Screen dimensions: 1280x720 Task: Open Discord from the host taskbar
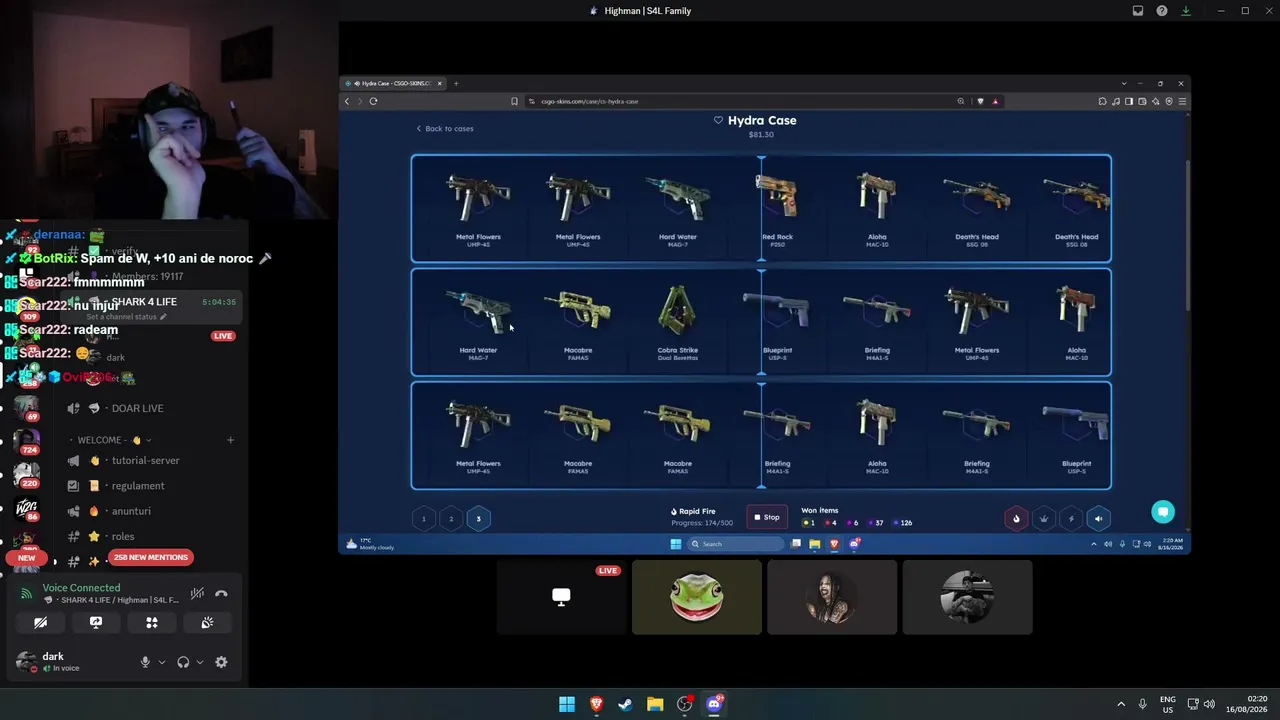(x=714, y=704)
